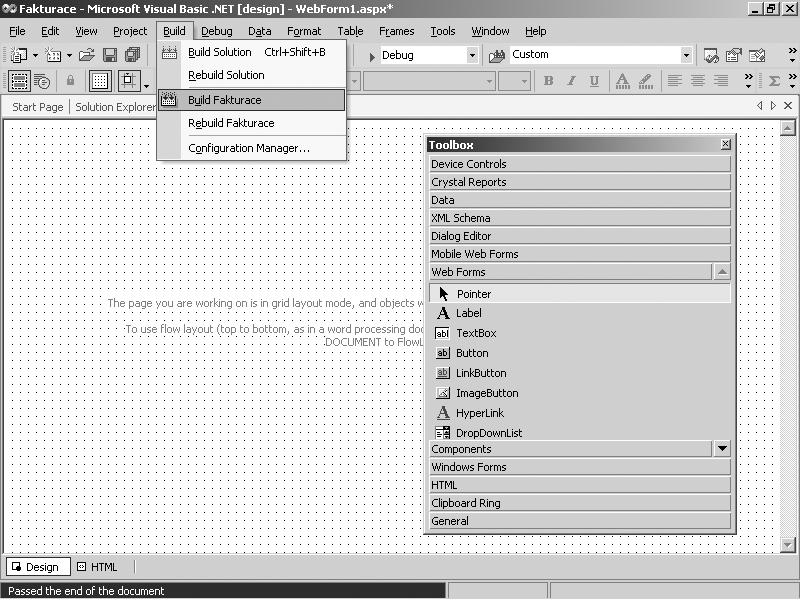The width and height of the screenshot is (800, 600).
Task: Expand the Clipboard Ring toolbox section
Action: (x=581, y=503)
